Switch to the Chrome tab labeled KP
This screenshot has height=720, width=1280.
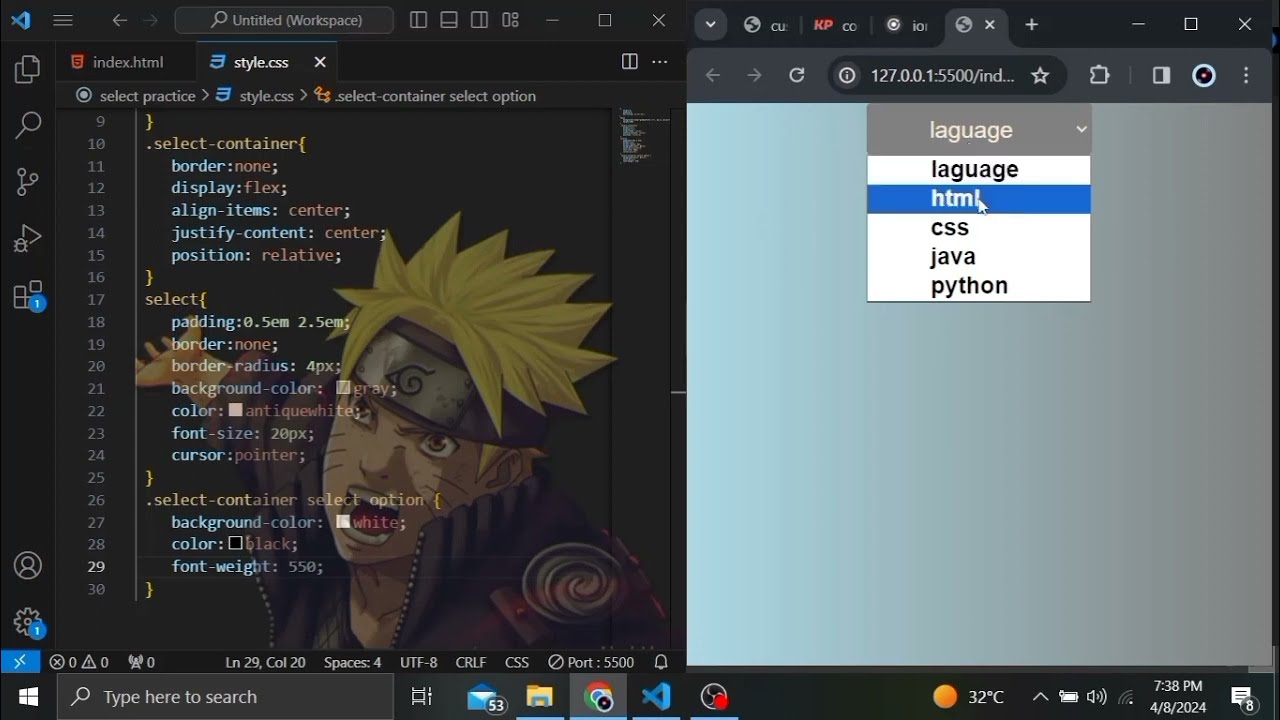point(835,25)
